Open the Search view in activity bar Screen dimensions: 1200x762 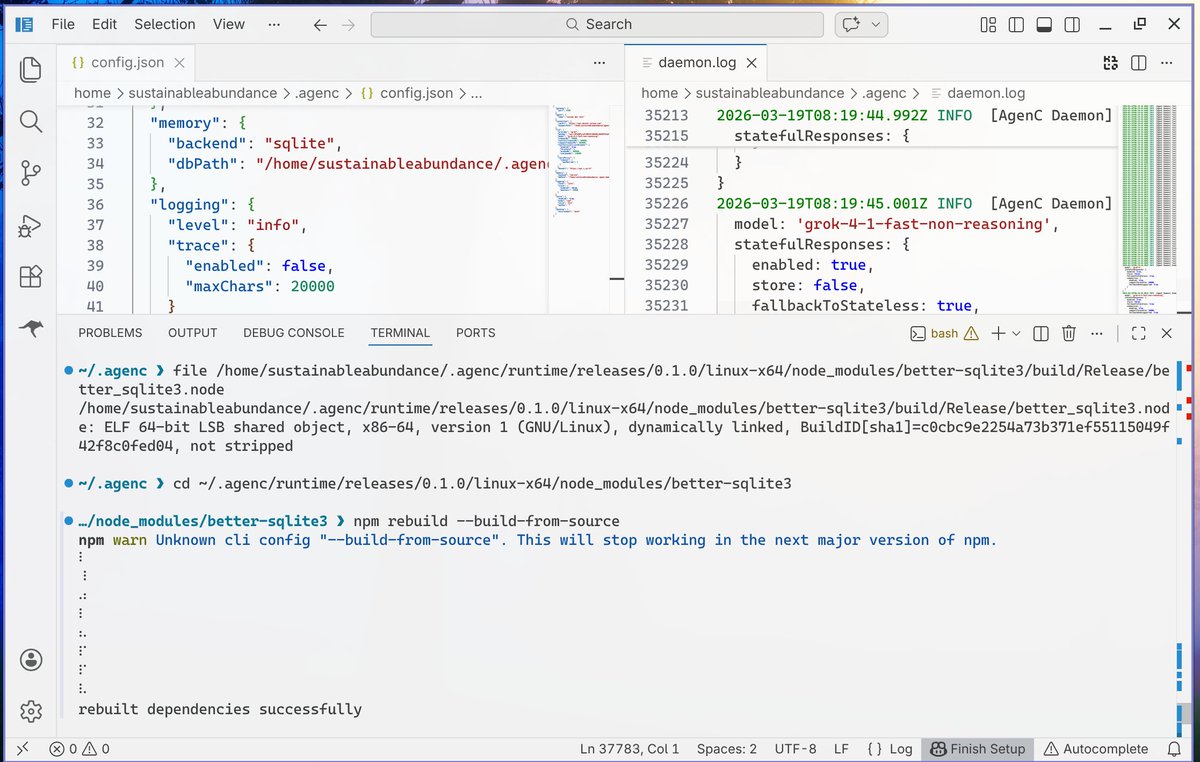pos(31,121)
